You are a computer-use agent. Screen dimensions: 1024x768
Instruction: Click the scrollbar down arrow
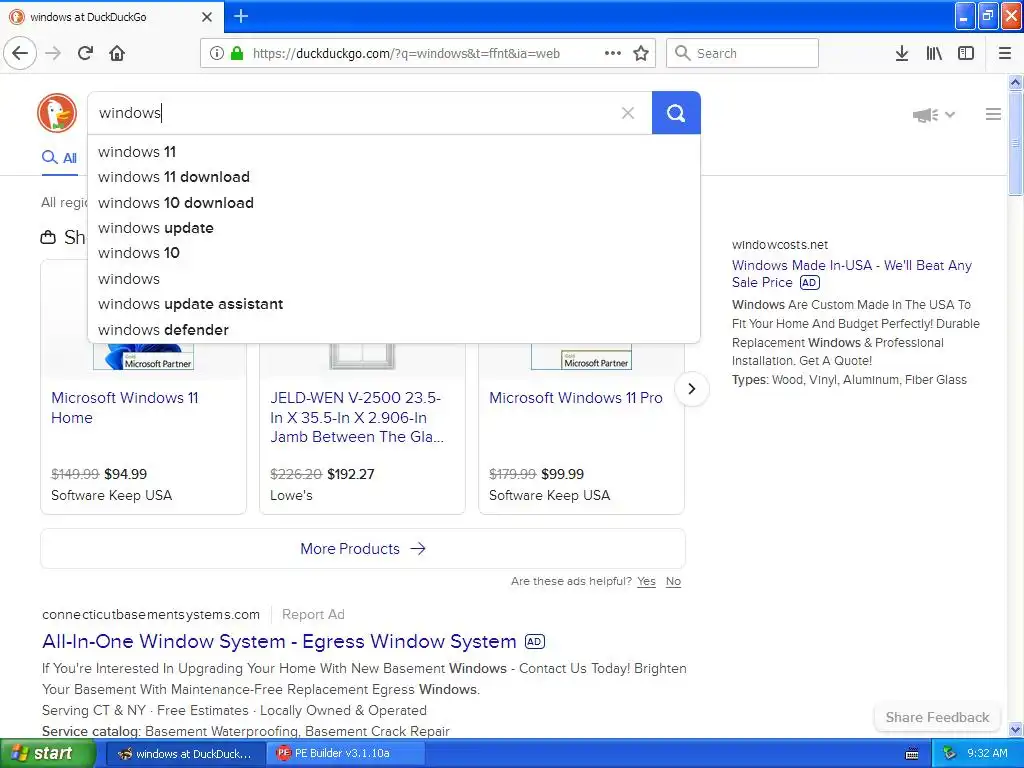[x=1015, y=729]
